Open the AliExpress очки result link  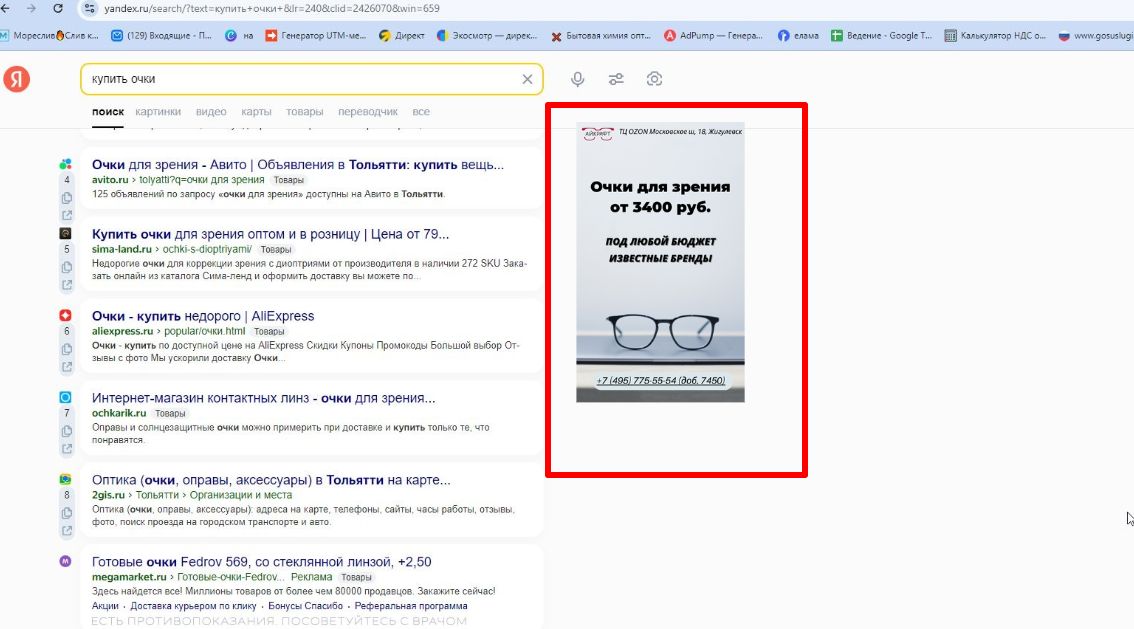202,316
